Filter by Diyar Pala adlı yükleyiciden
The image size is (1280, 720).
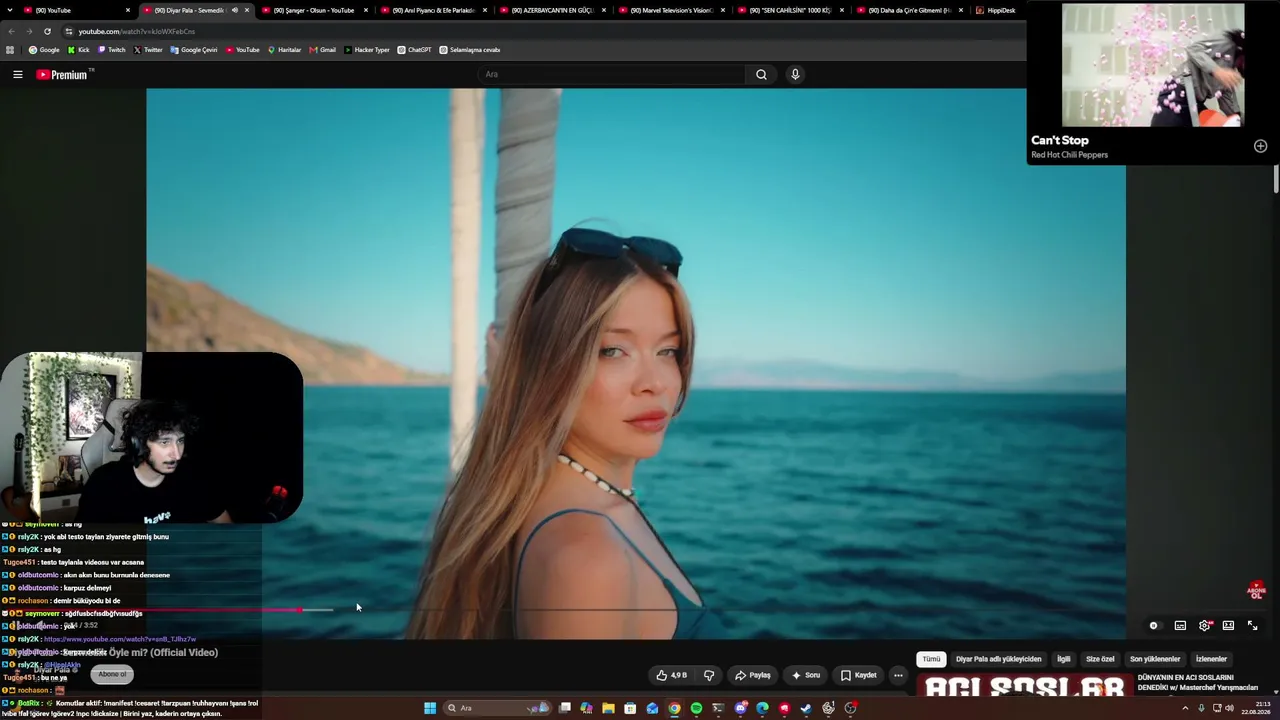(998, 659)
